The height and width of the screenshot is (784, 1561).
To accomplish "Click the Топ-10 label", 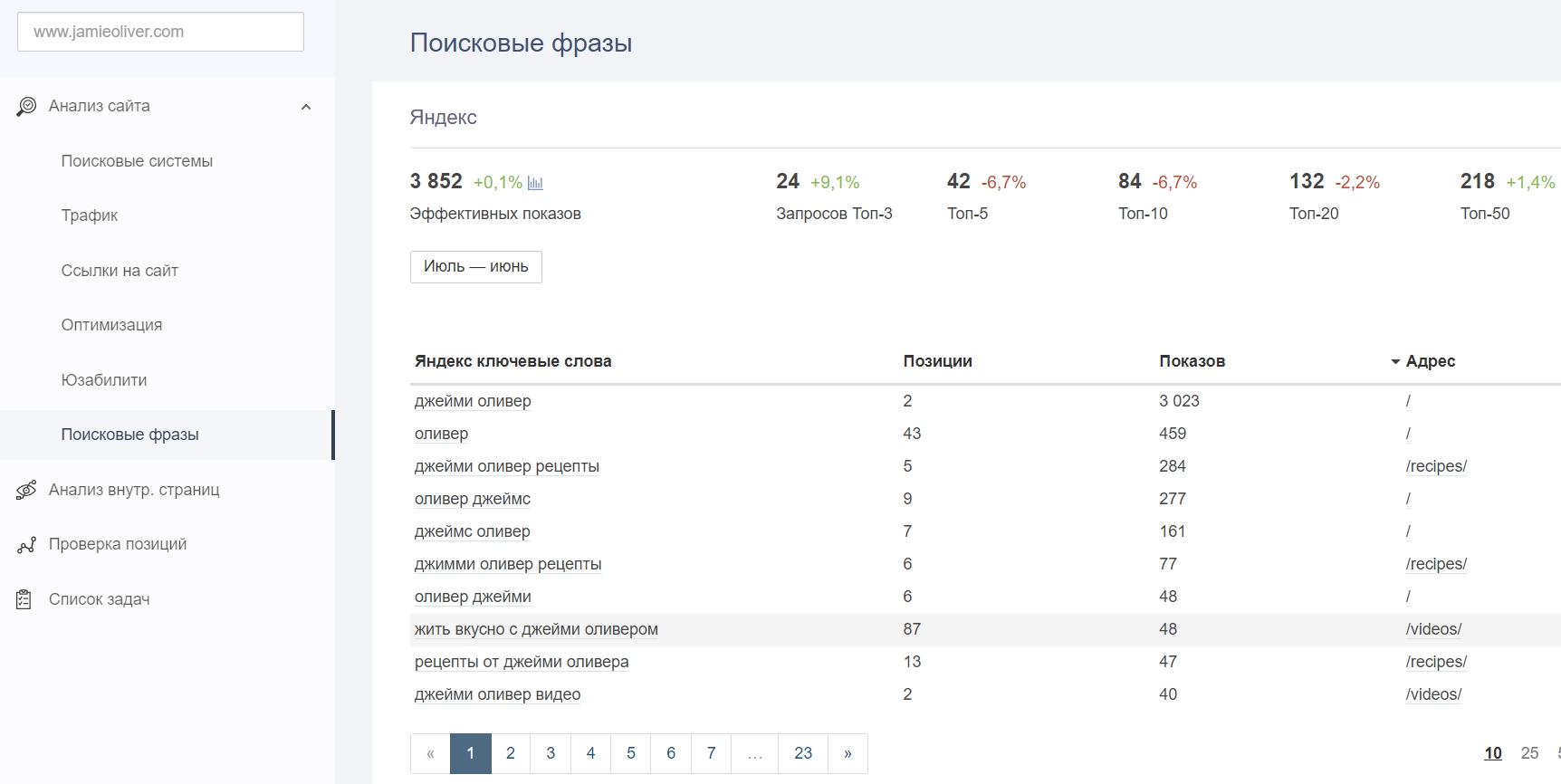I will coord(1143,214).
